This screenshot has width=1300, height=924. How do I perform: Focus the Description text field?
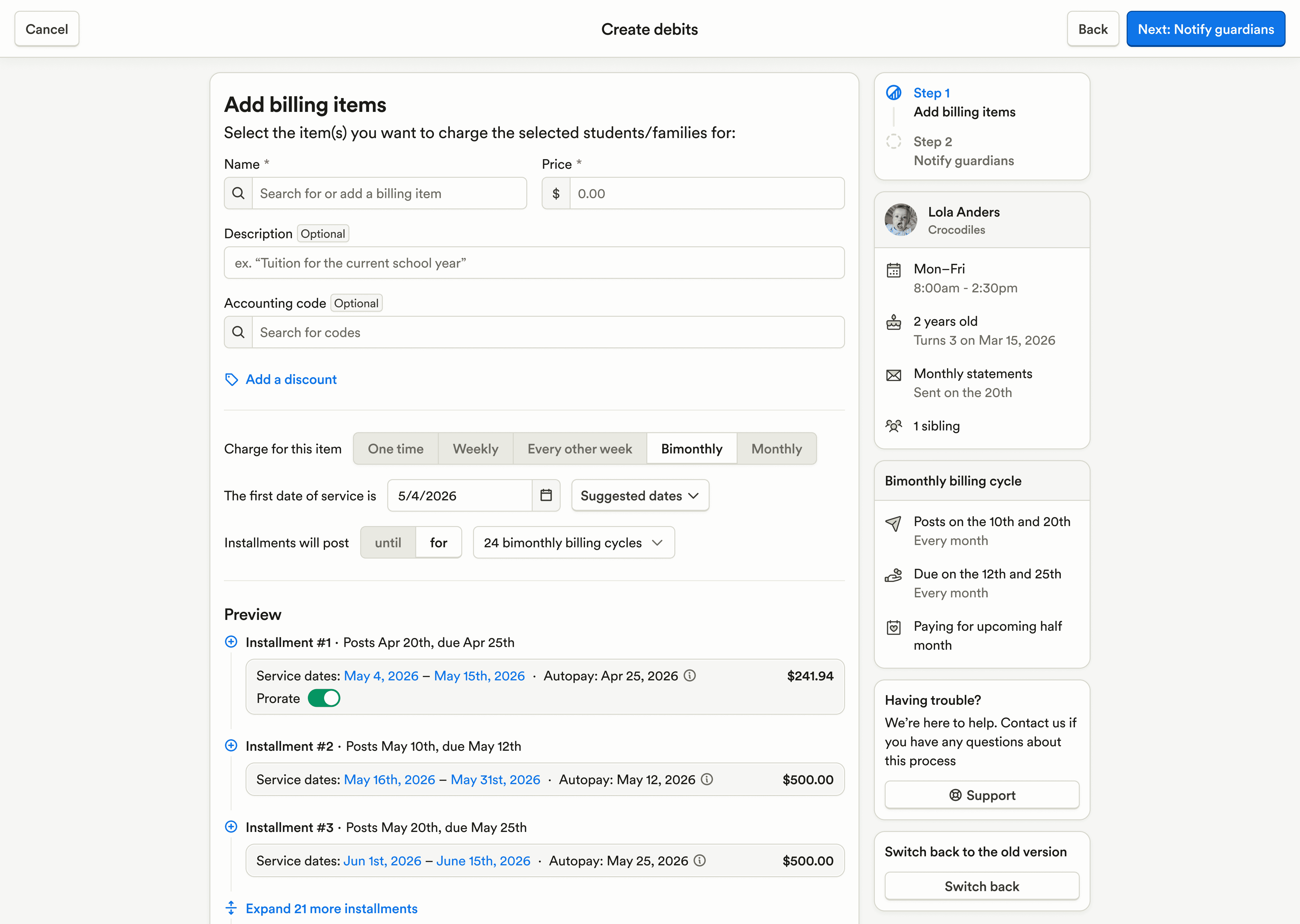[x=534, y=263]
